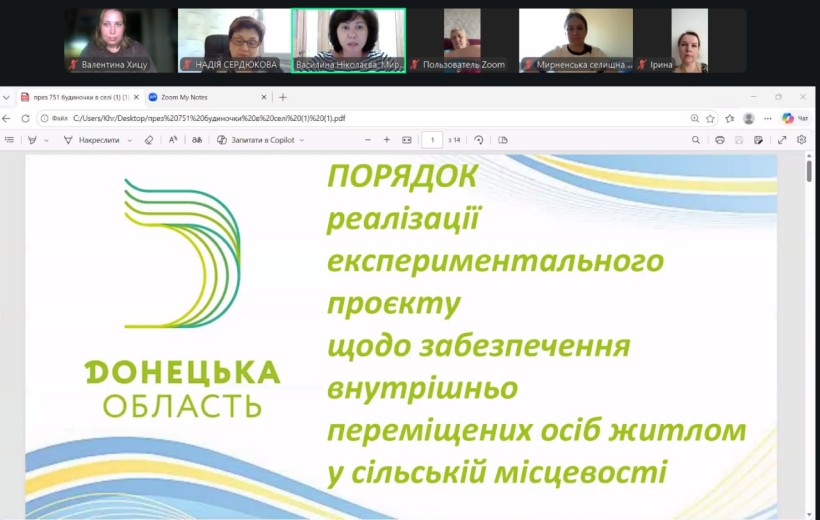The height and width of the screenshot is (520, 820).
Task: Click the 'з 14' page count label
Action: click(454, 140)
